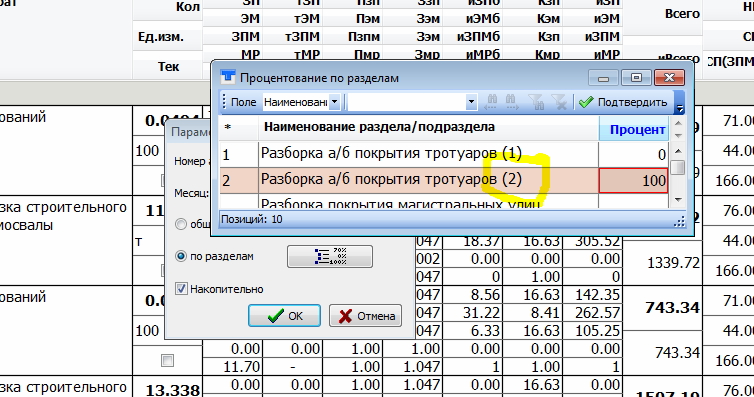This screenshot has width=754, height=397.
Task: Open the toolbar overflow options arrow
Action: tap(679, 108)
